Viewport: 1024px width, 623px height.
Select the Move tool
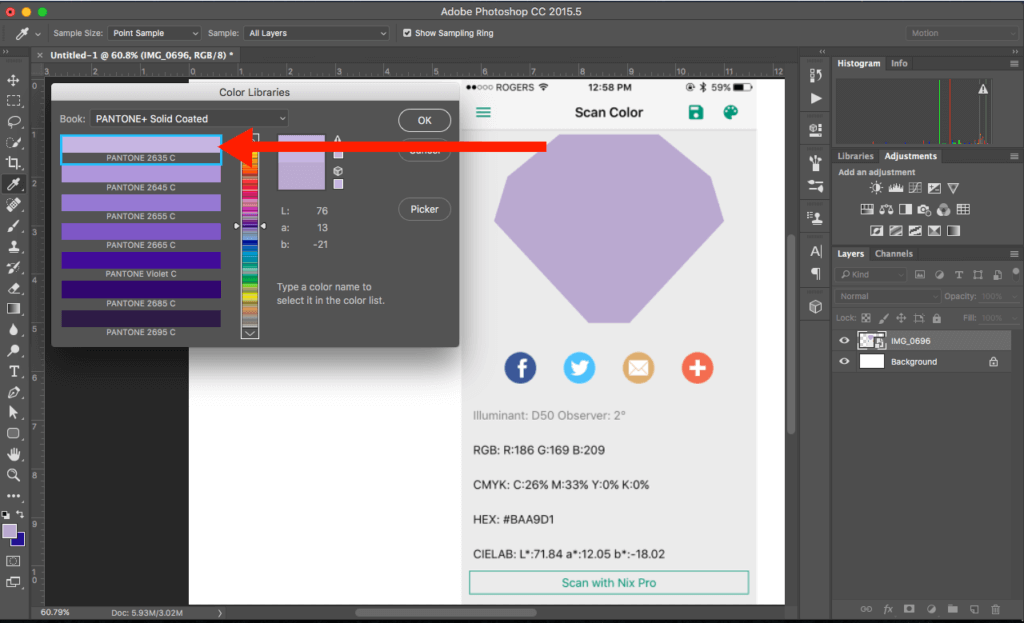(13, 80)
